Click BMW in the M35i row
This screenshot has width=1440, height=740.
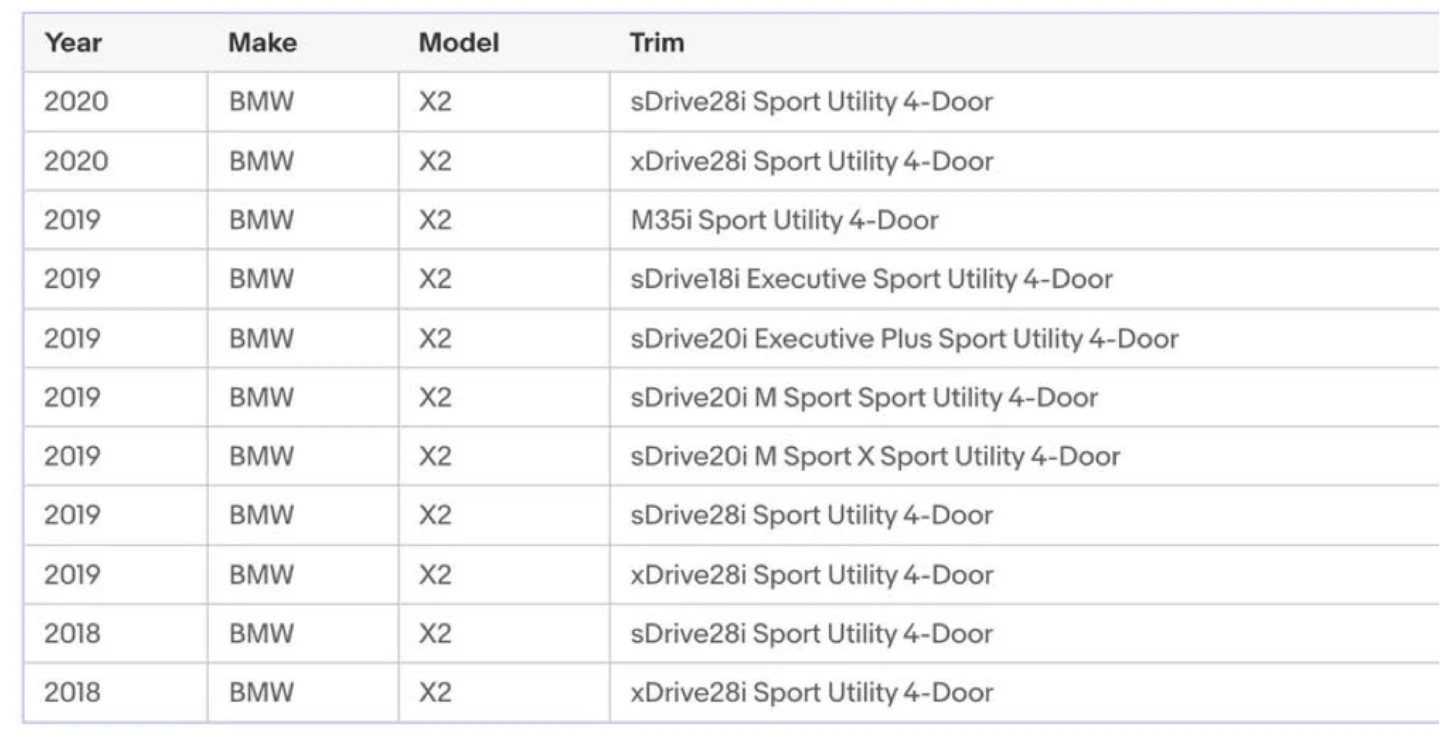point(262,220)
